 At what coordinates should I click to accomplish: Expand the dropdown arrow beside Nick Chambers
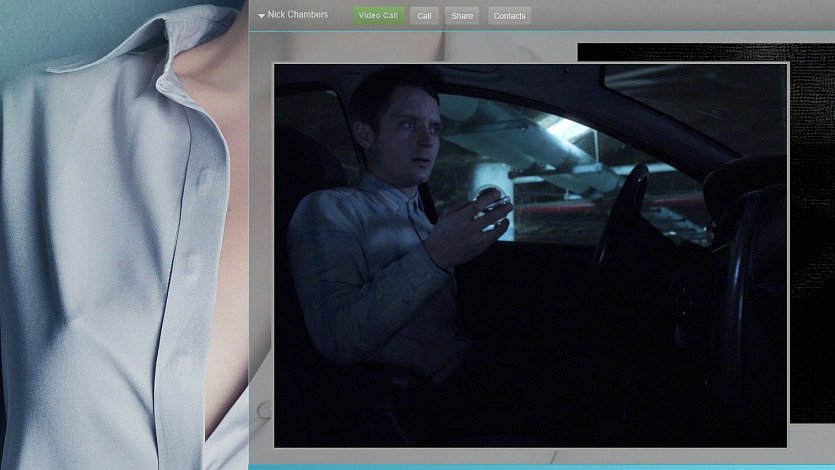coord(261,16)
